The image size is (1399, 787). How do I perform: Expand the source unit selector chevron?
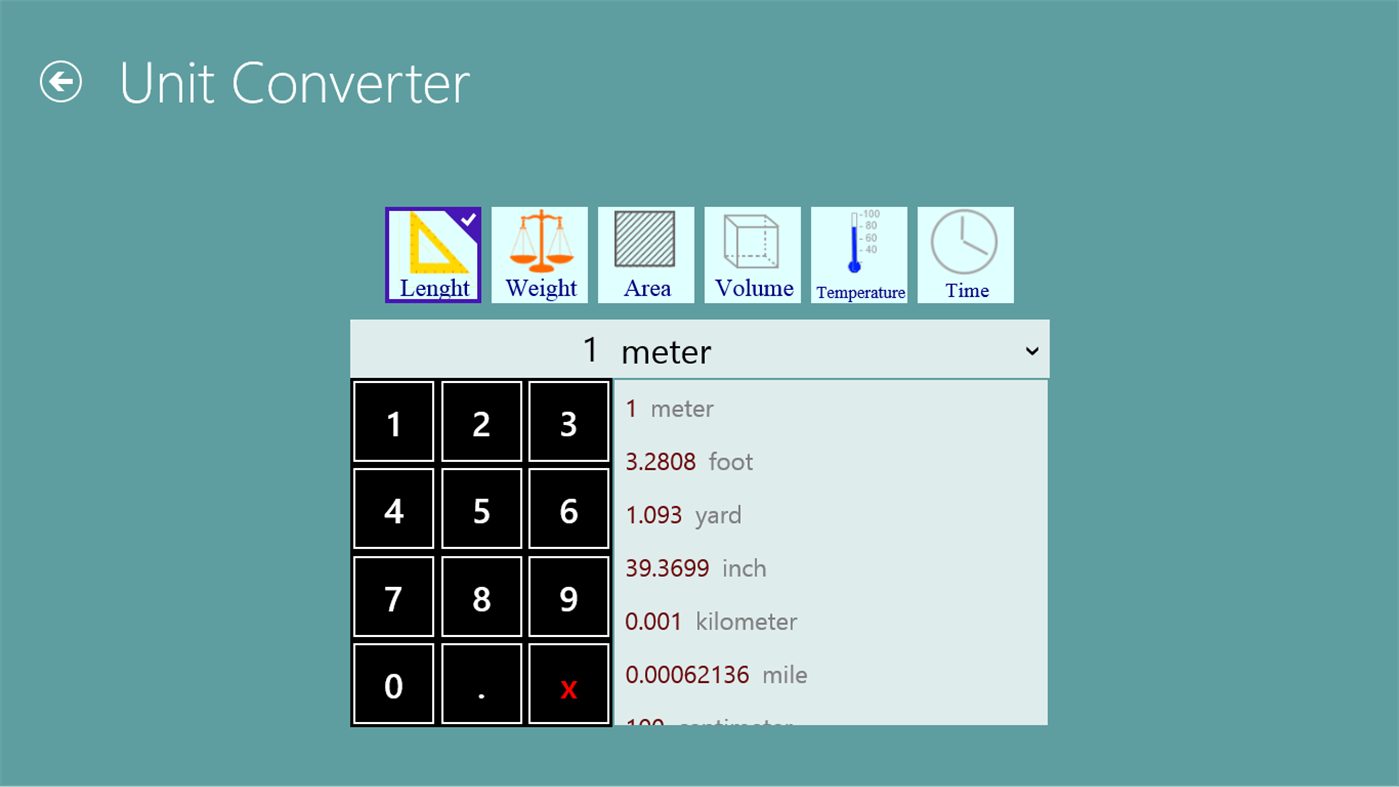pos(1032,351)
